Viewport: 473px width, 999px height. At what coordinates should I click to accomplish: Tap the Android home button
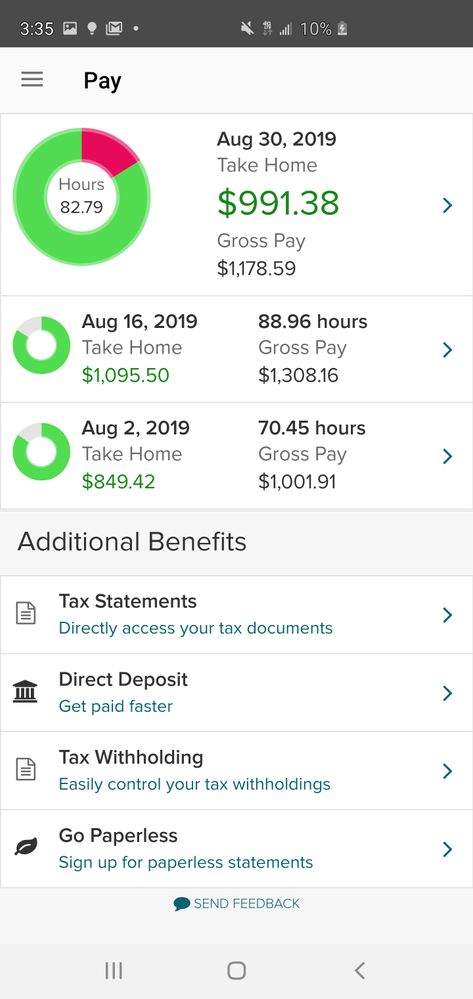236,970
